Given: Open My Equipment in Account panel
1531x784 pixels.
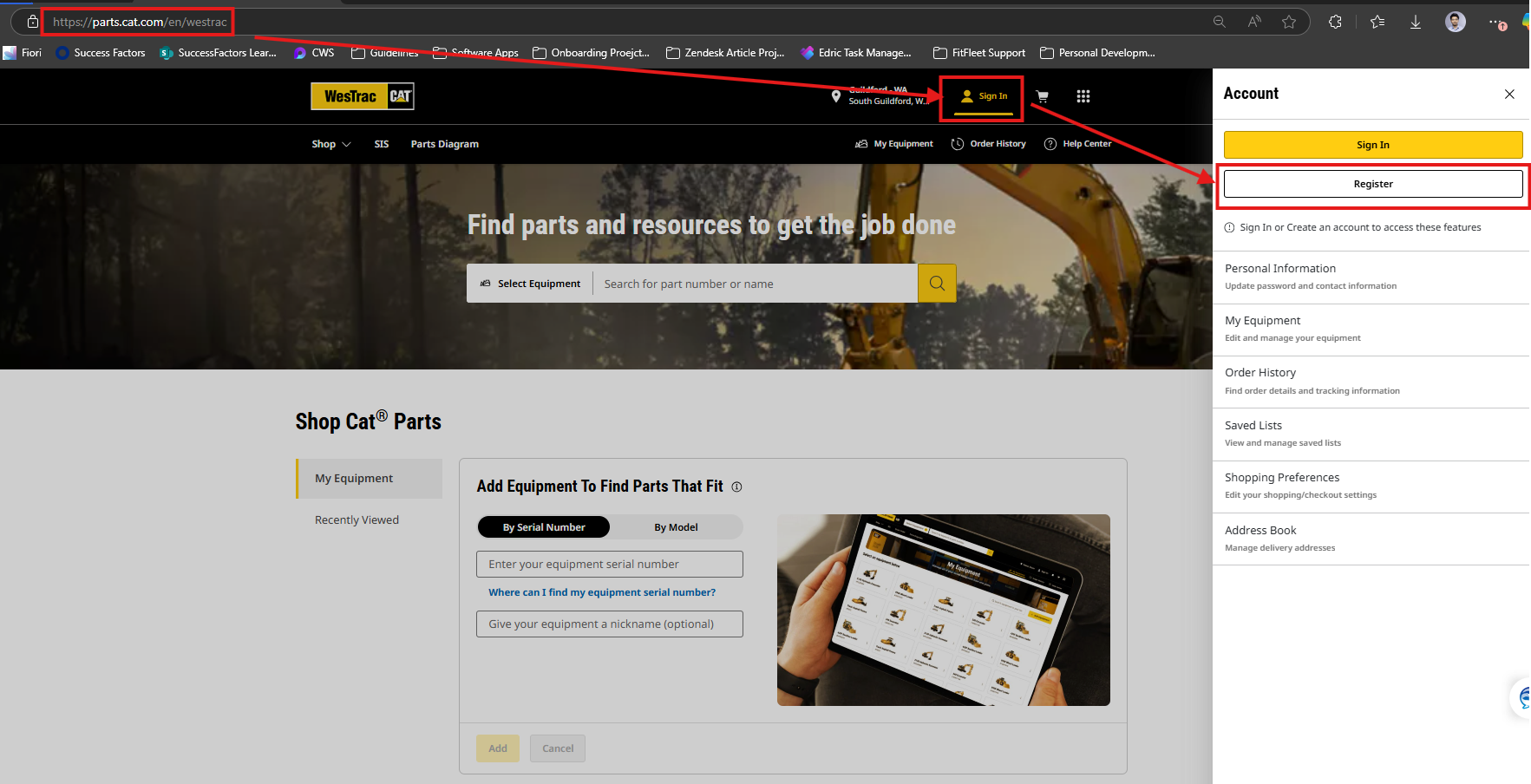Looking at the screenshot, I should point(1371,330).
